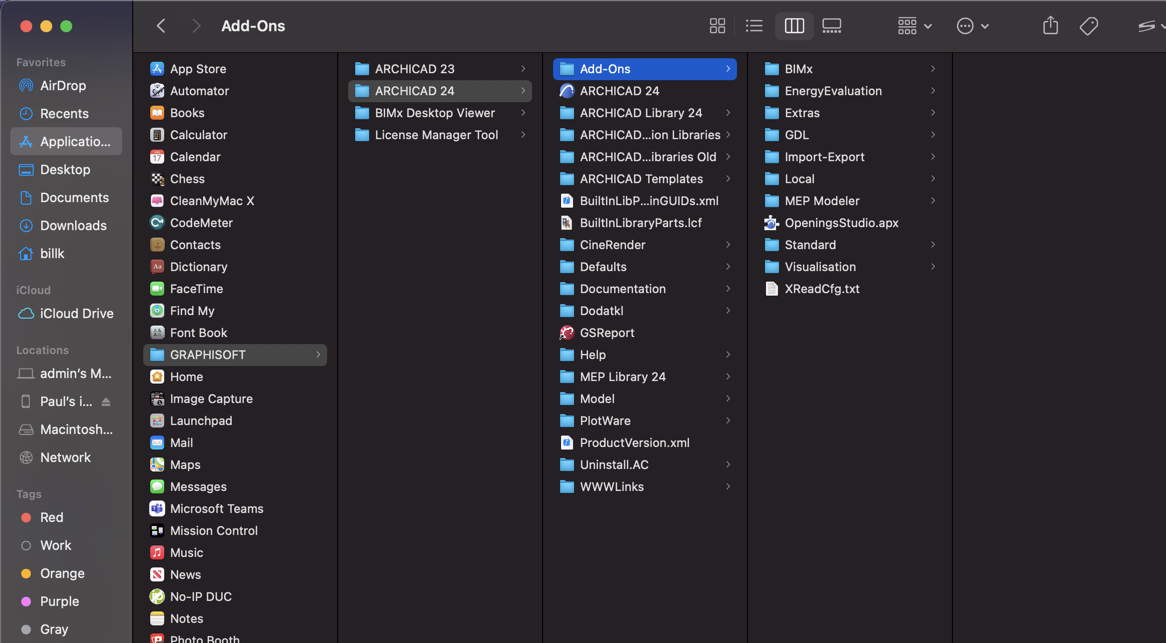Switch to gallery view in toolbar

[x=831, y=26]
